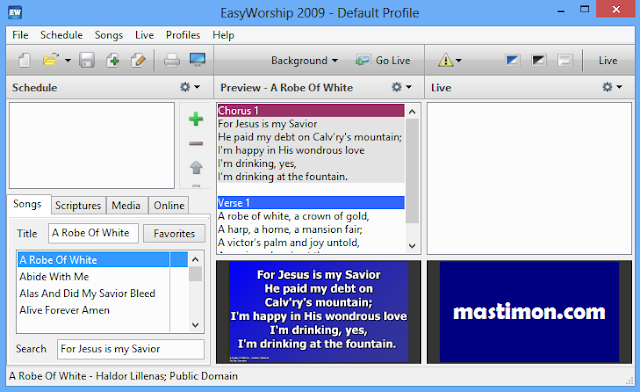Screen dimensions: 640x392
Task: Open the Live menu
Action: [144, 35]
